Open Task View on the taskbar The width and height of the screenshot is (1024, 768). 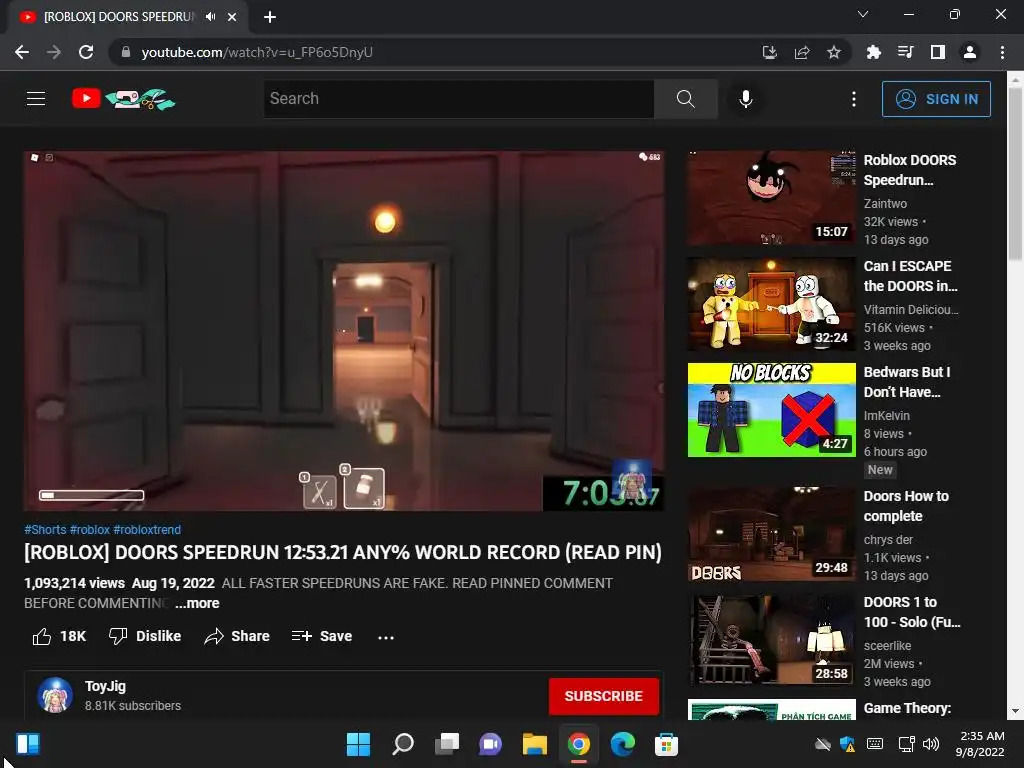(447, 744)
